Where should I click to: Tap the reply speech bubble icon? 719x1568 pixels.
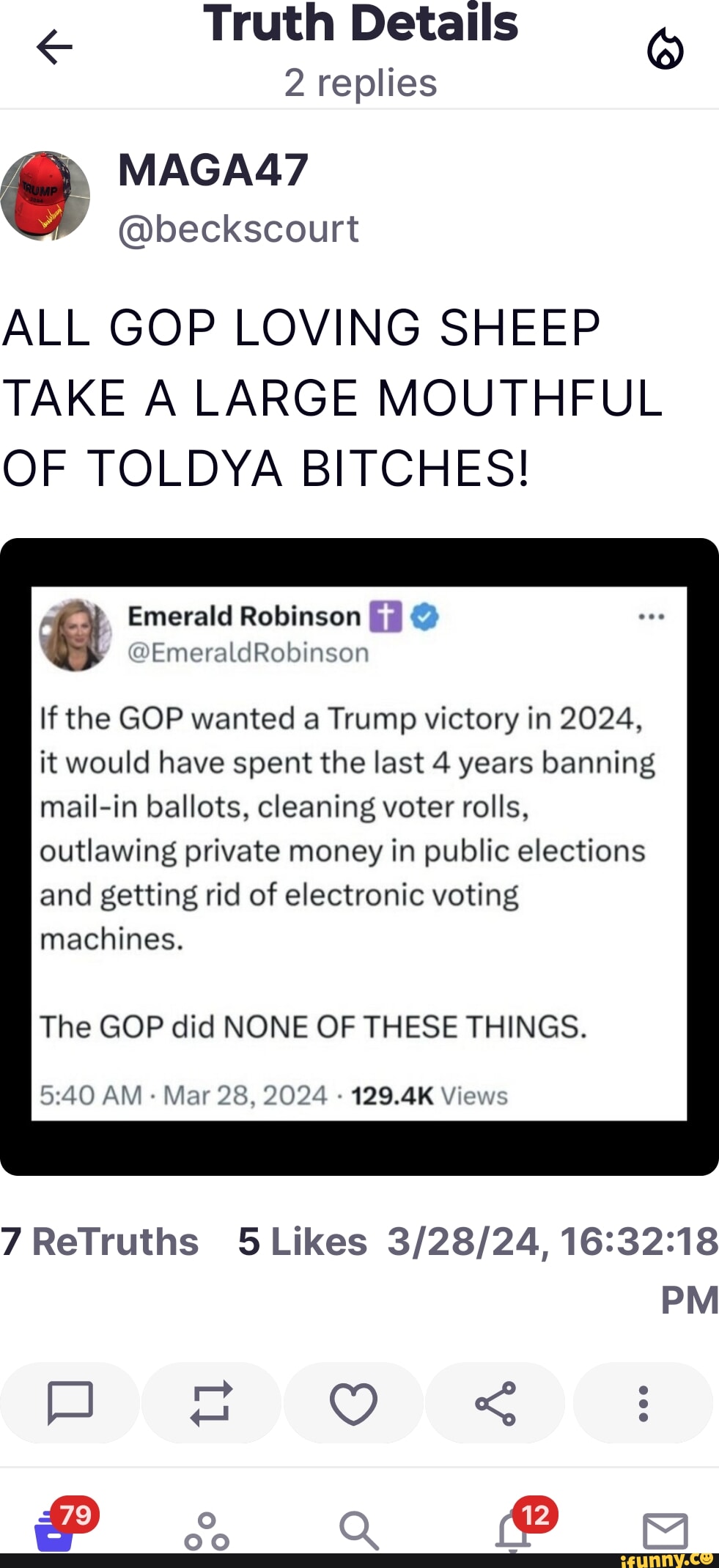pyautogui.click(x=70, y=1402)
